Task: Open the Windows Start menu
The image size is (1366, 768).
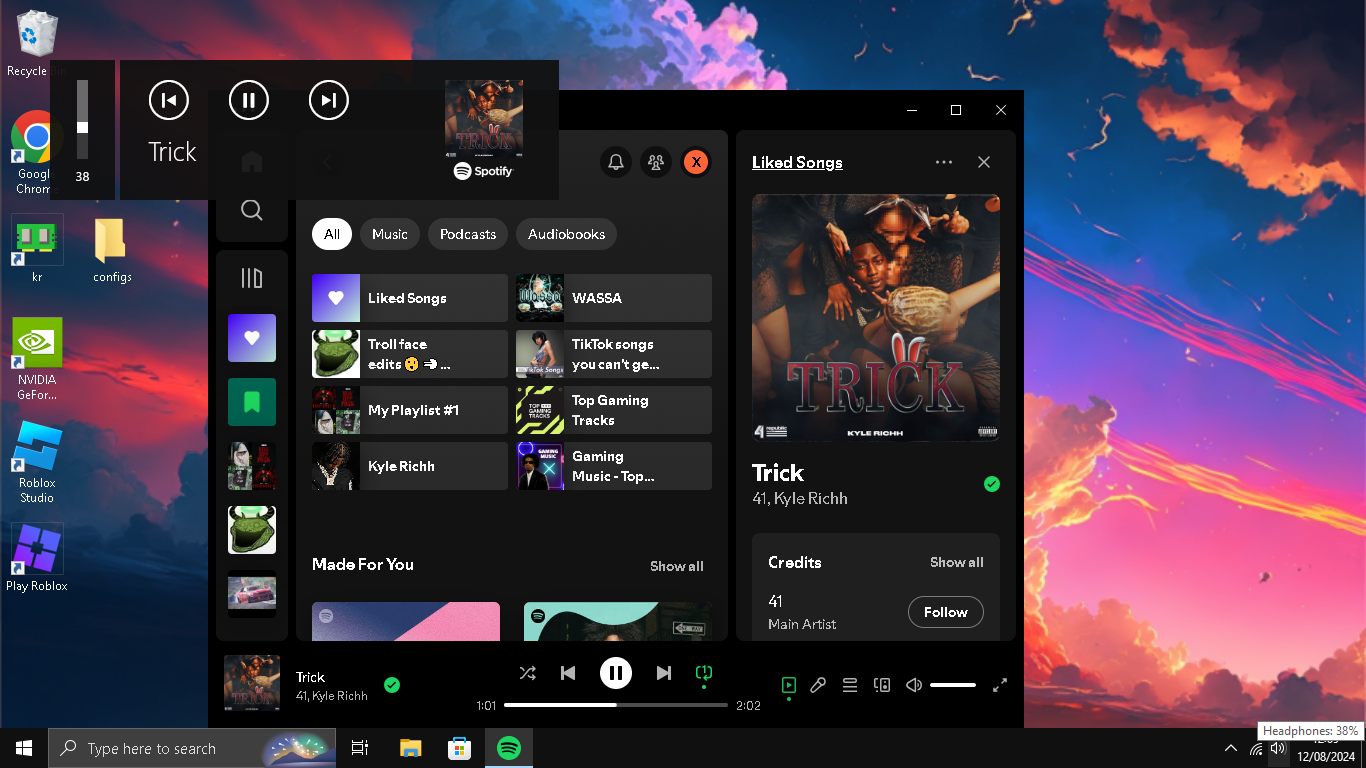Action: [x=24, y=748]
